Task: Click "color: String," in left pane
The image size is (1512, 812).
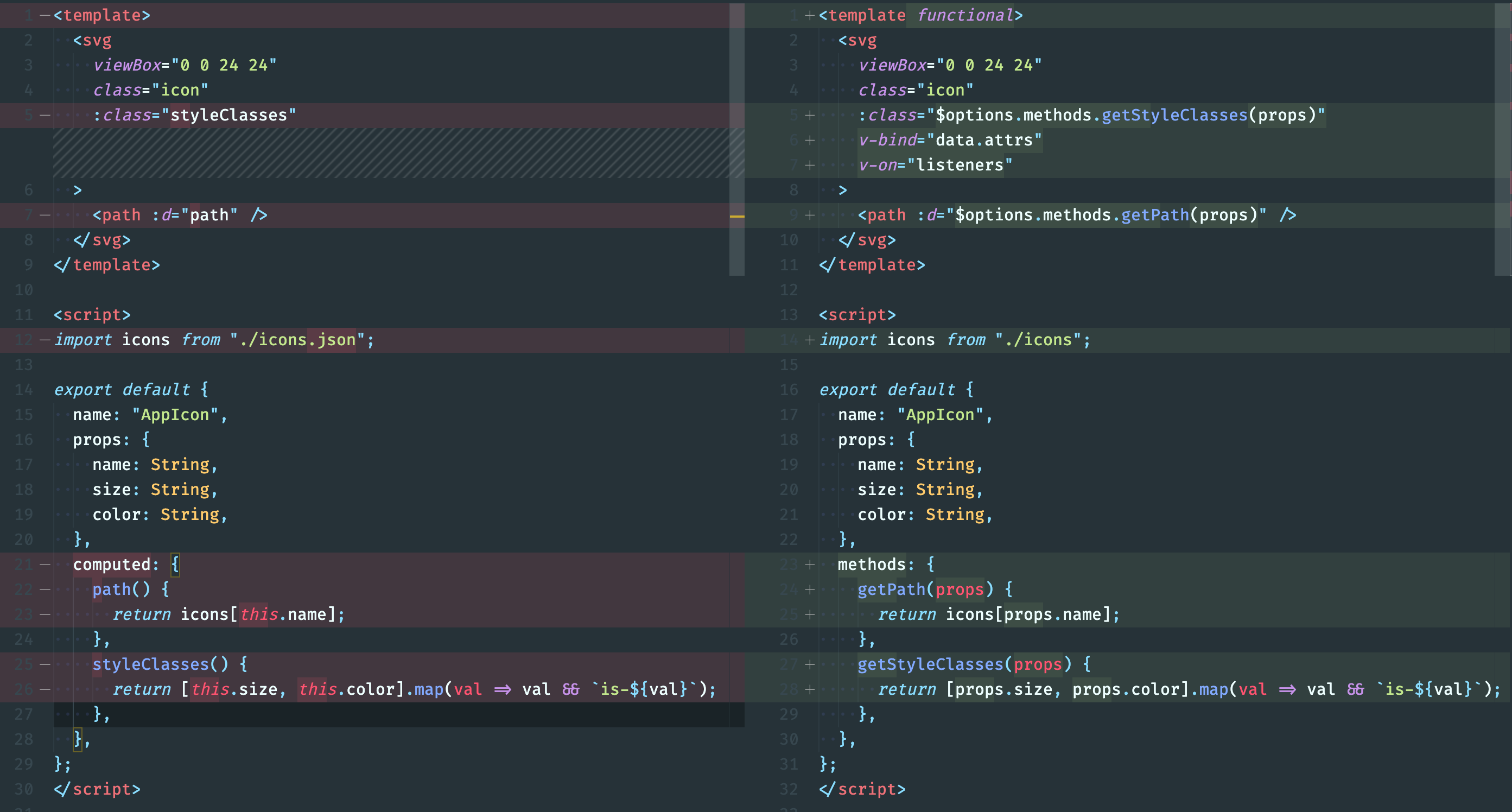Action: click(x=160, y=515)
